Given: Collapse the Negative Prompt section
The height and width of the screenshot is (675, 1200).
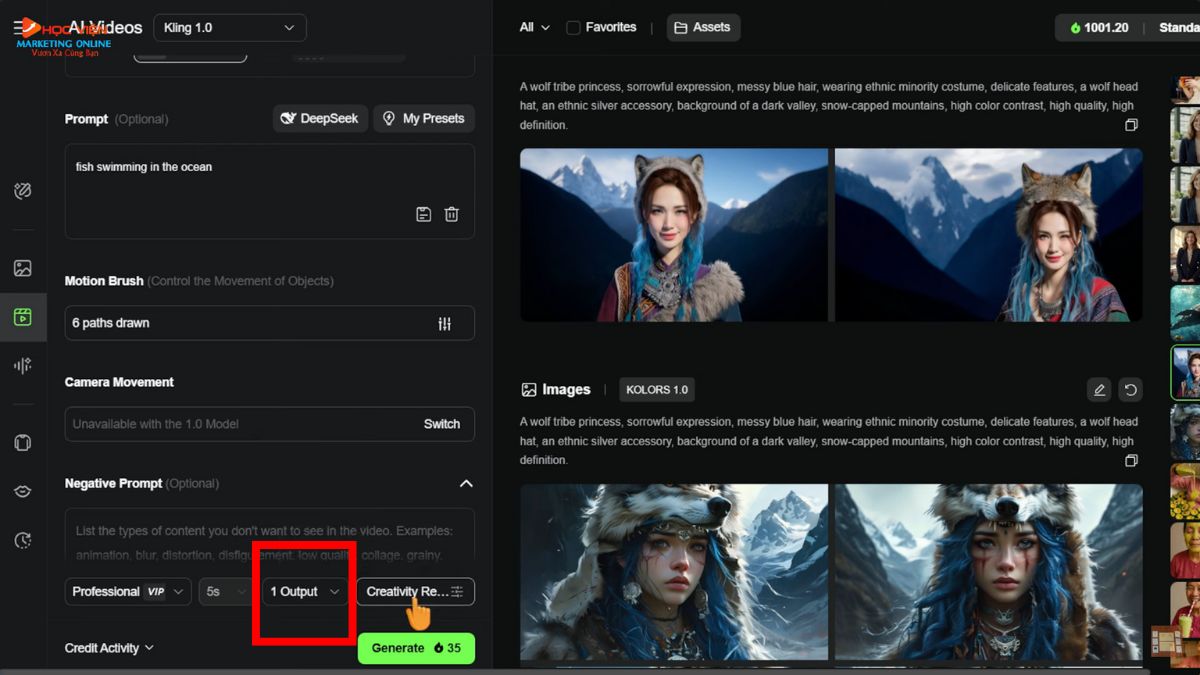Looking at the screenshot, I should click(466, 483).
